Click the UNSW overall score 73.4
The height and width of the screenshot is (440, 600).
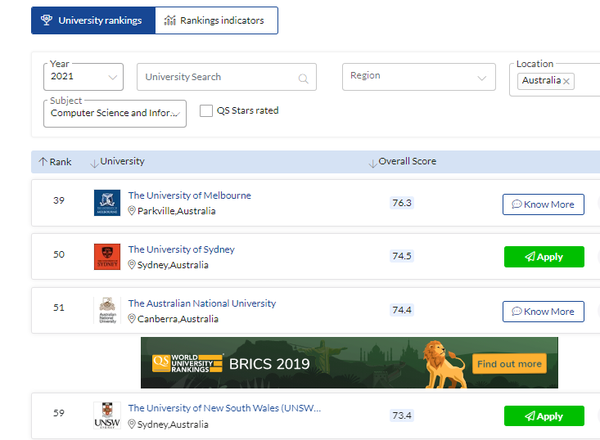(x=402, y=416)
